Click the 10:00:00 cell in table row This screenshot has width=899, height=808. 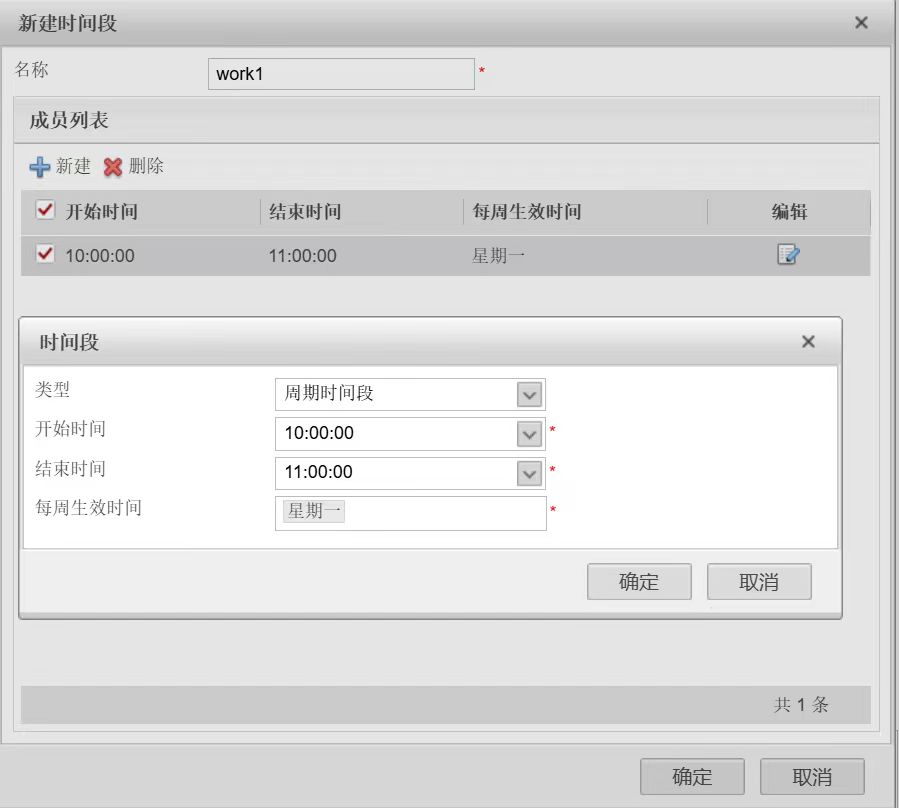pos(100,256)
